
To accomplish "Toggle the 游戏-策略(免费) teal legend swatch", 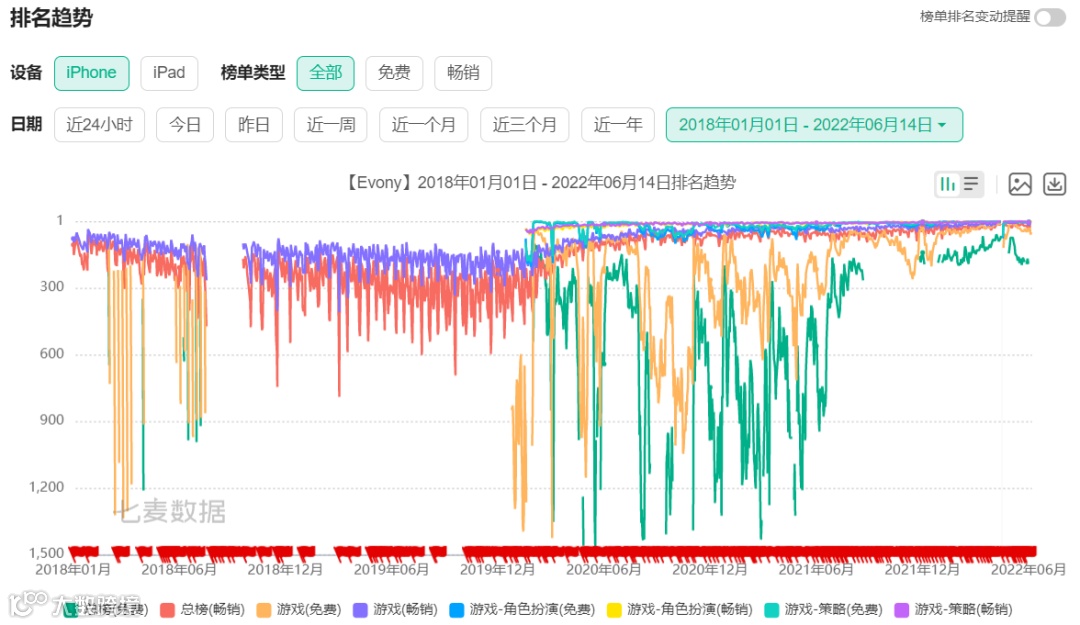I will 771,610.
